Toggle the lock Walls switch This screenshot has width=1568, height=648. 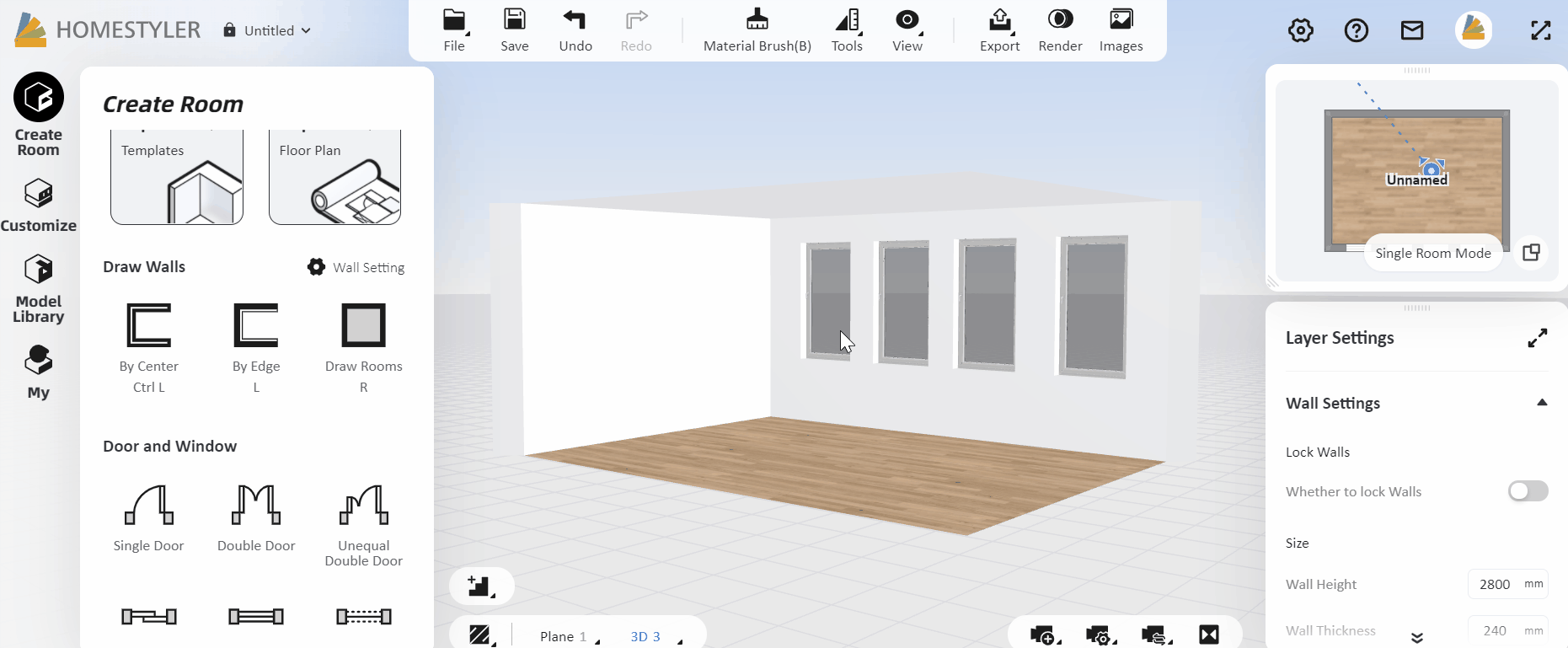pyautogui.click(x=1528, y=491)
